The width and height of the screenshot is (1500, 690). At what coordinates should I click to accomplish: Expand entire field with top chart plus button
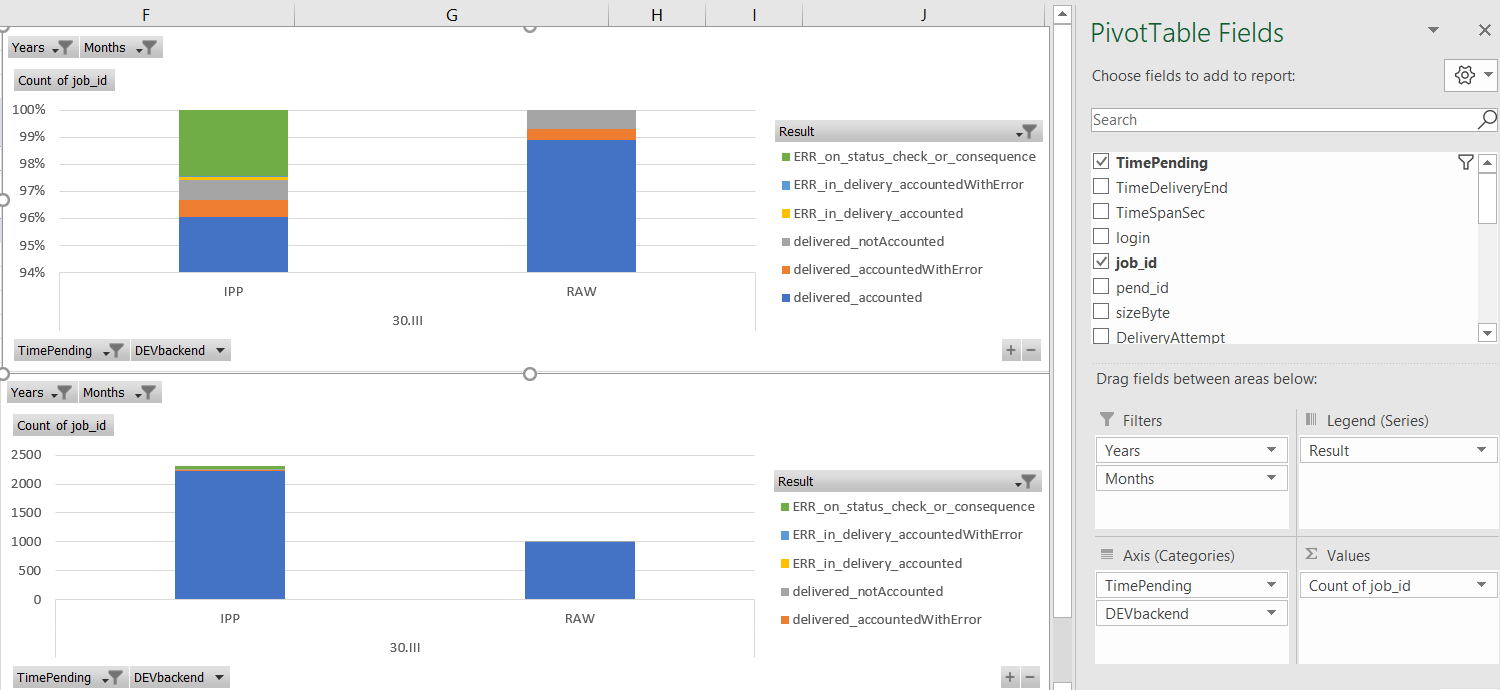click(x=1011, y=350)
